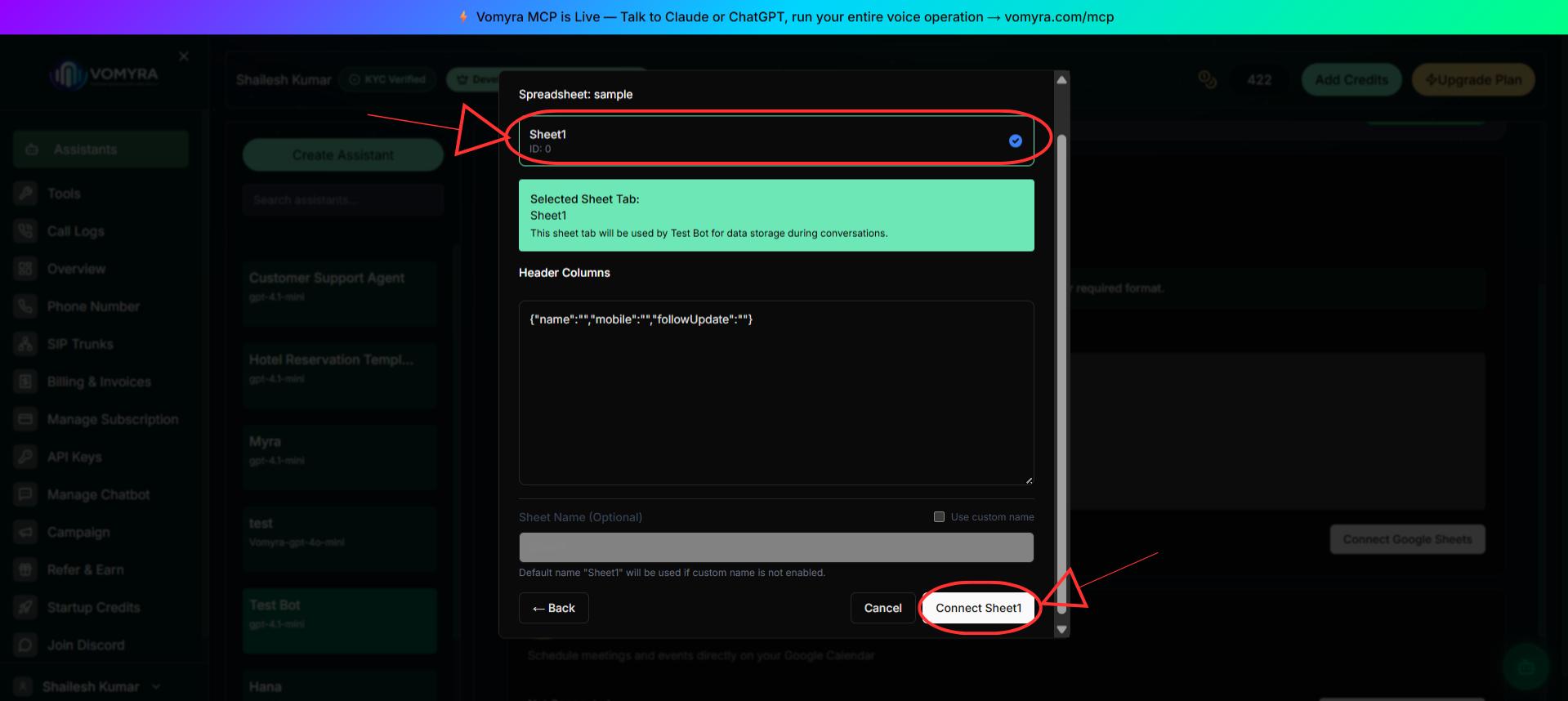Click the Spreadsheet: sample heading
The width and height of the screenshot is (1568, 701).
(x=575, y=95)
